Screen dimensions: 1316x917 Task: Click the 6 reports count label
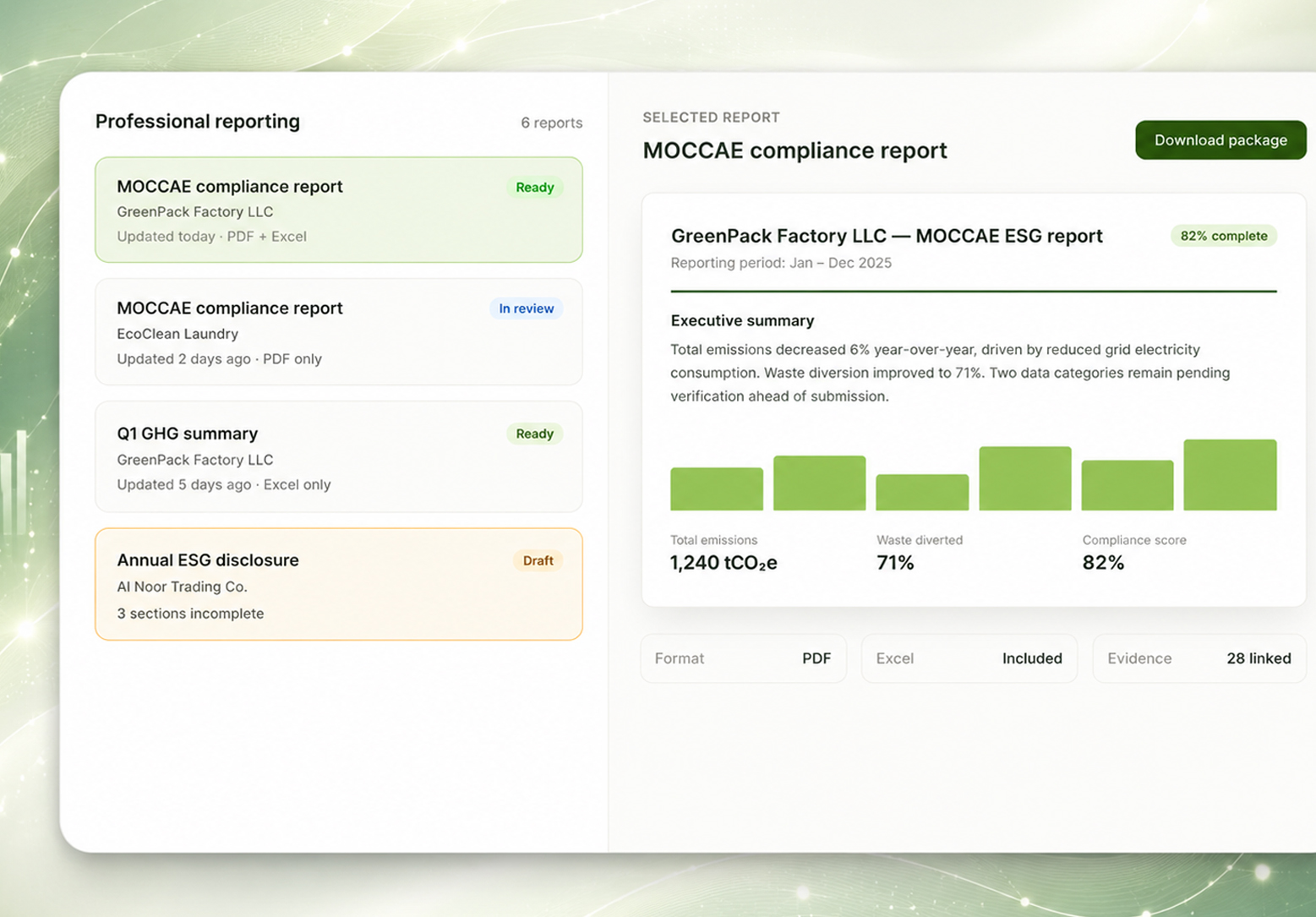(551, 123)
